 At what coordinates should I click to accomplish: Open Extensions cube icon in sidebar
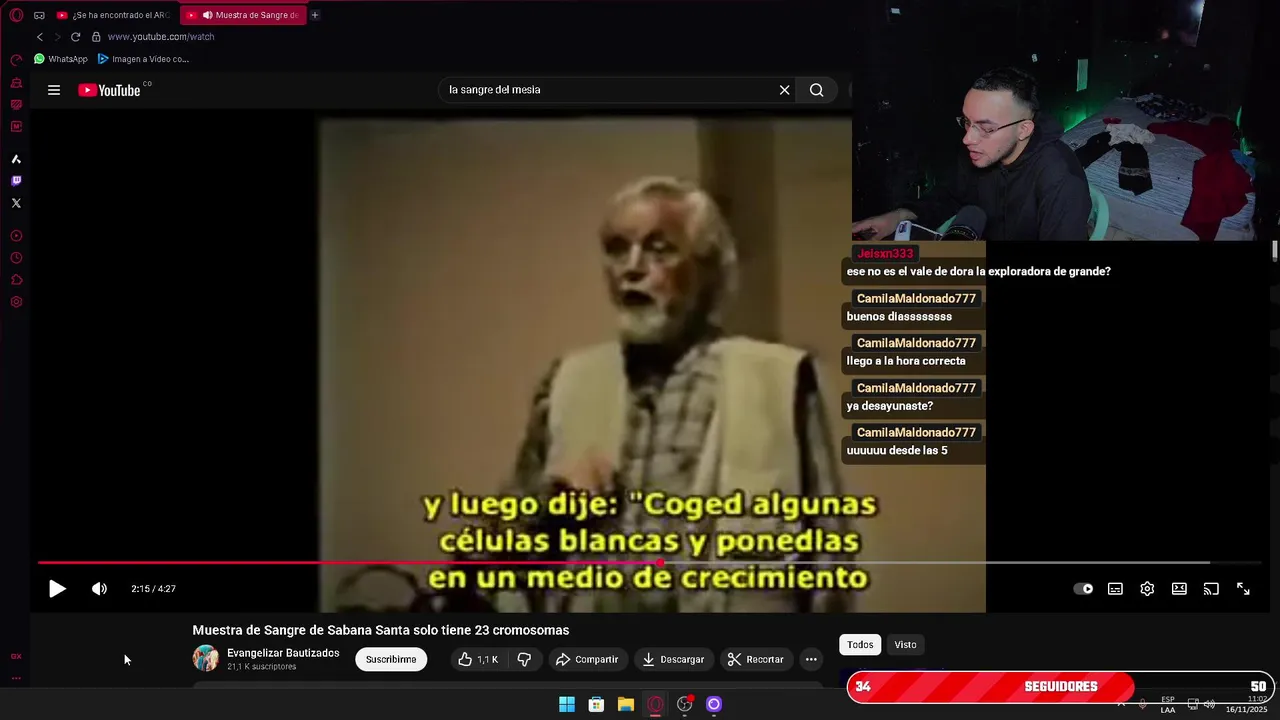16,280
